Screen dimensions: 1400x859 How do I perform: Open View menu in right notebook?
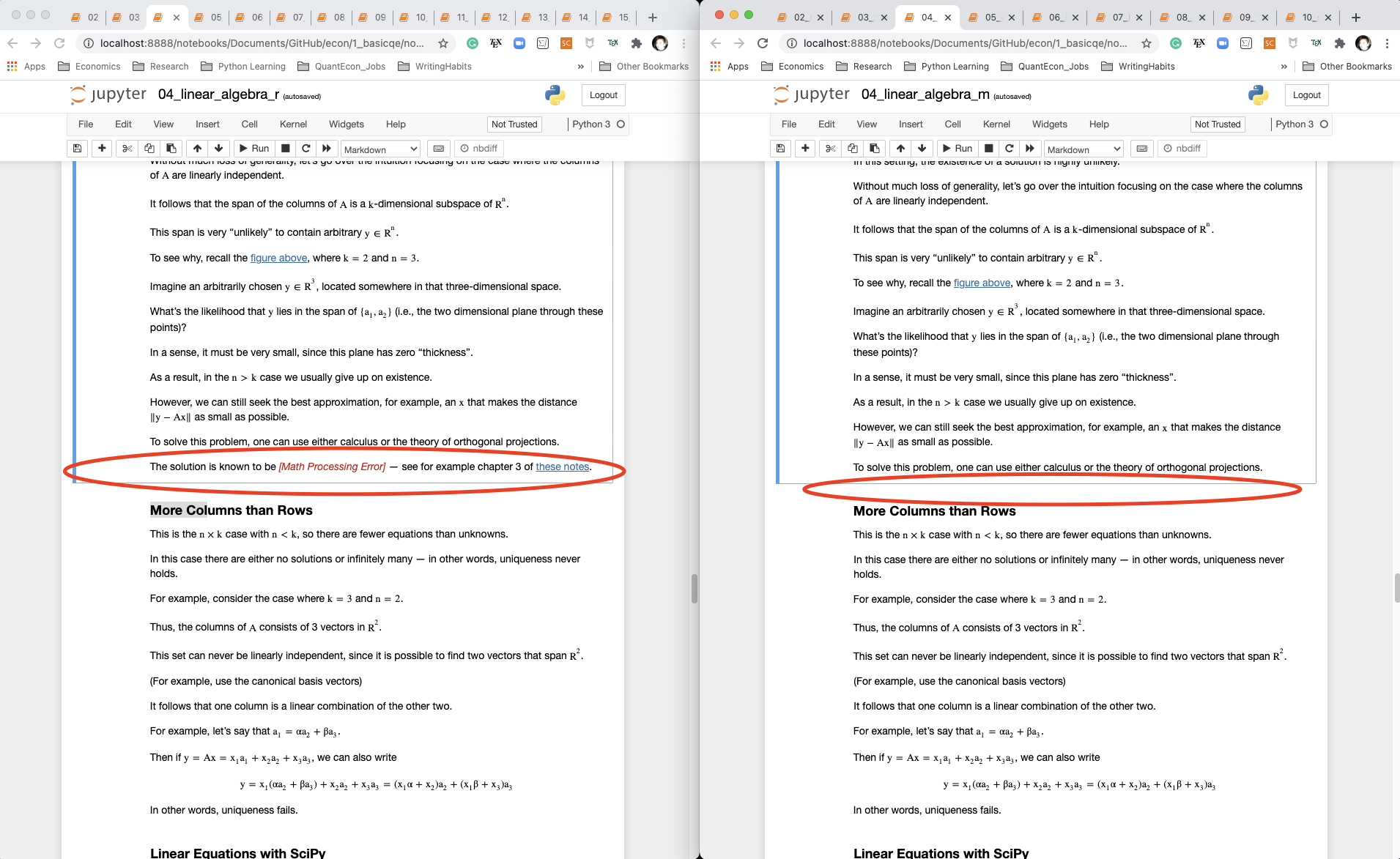867,124
